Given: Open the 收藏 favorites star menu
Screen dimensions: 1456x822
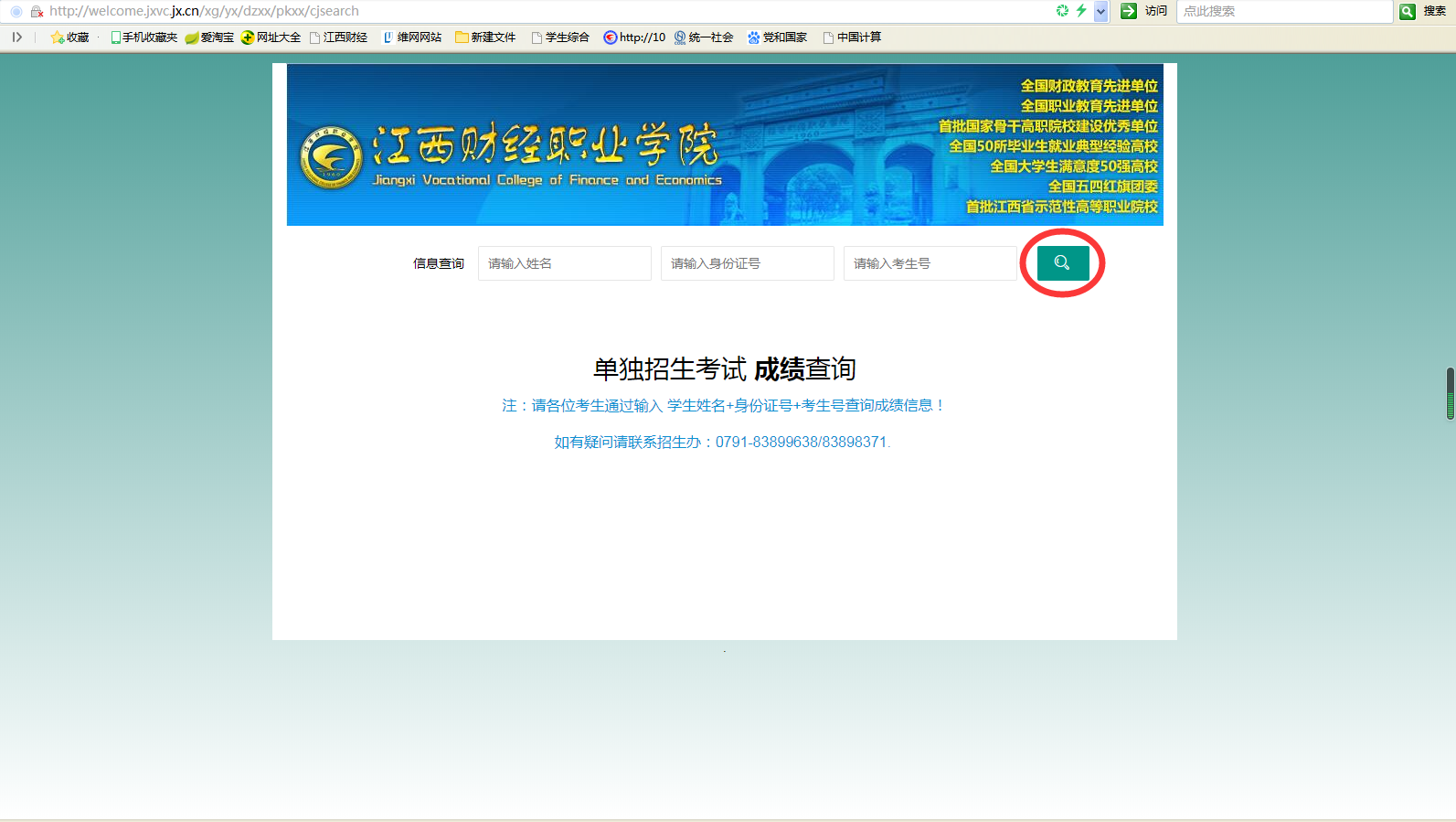Looking at the screenshot, I should (70, 37).
